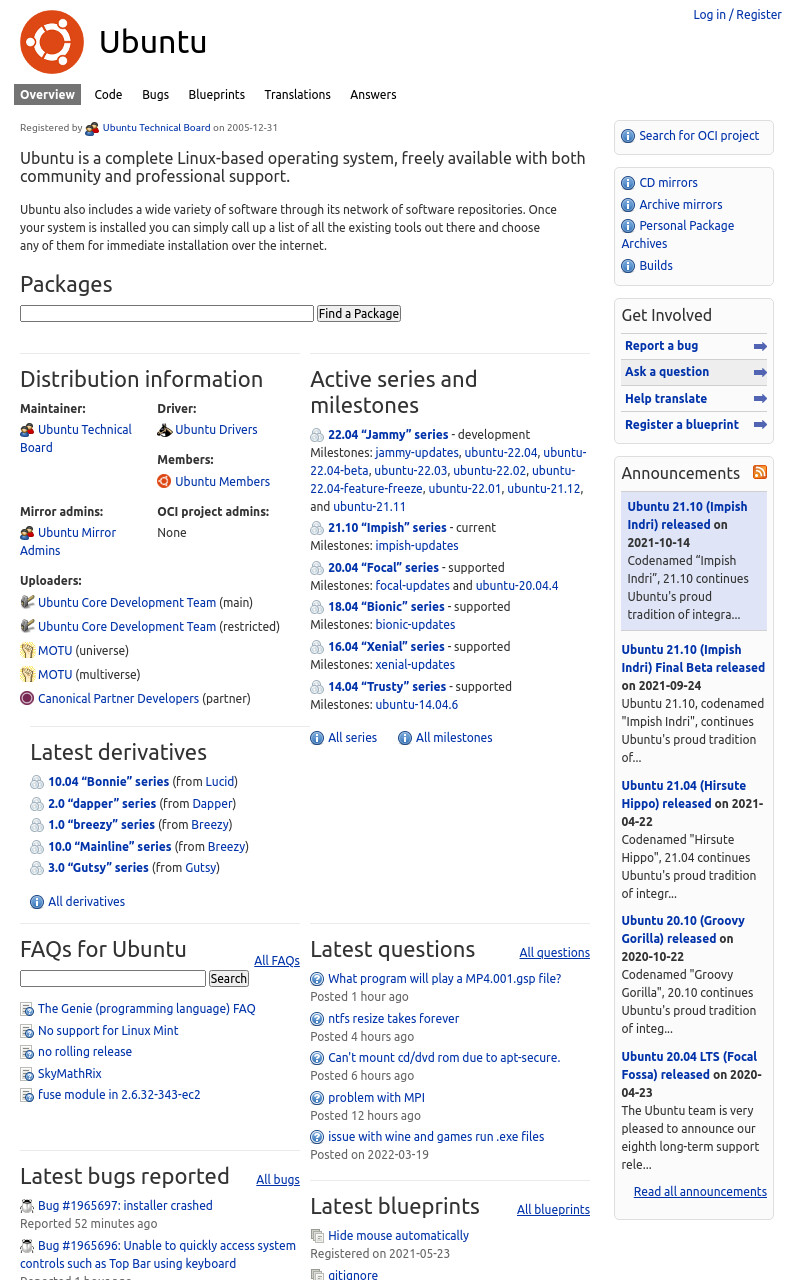Click the MOTU (universe) team icon

tap(27, 651)
